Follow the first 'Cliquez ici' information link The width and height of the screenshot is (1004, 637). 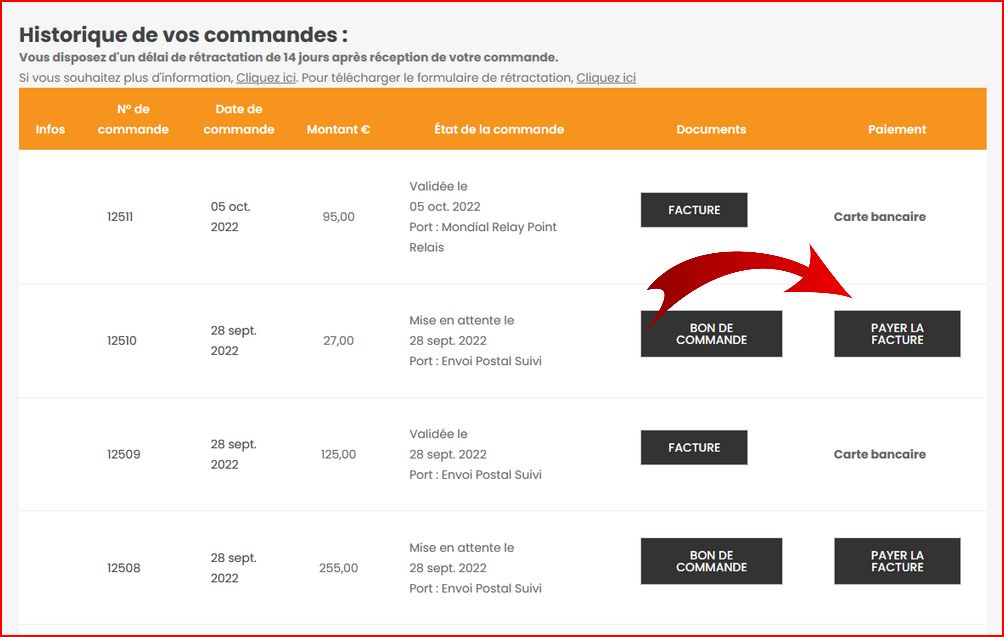click(x=266, y=77)
